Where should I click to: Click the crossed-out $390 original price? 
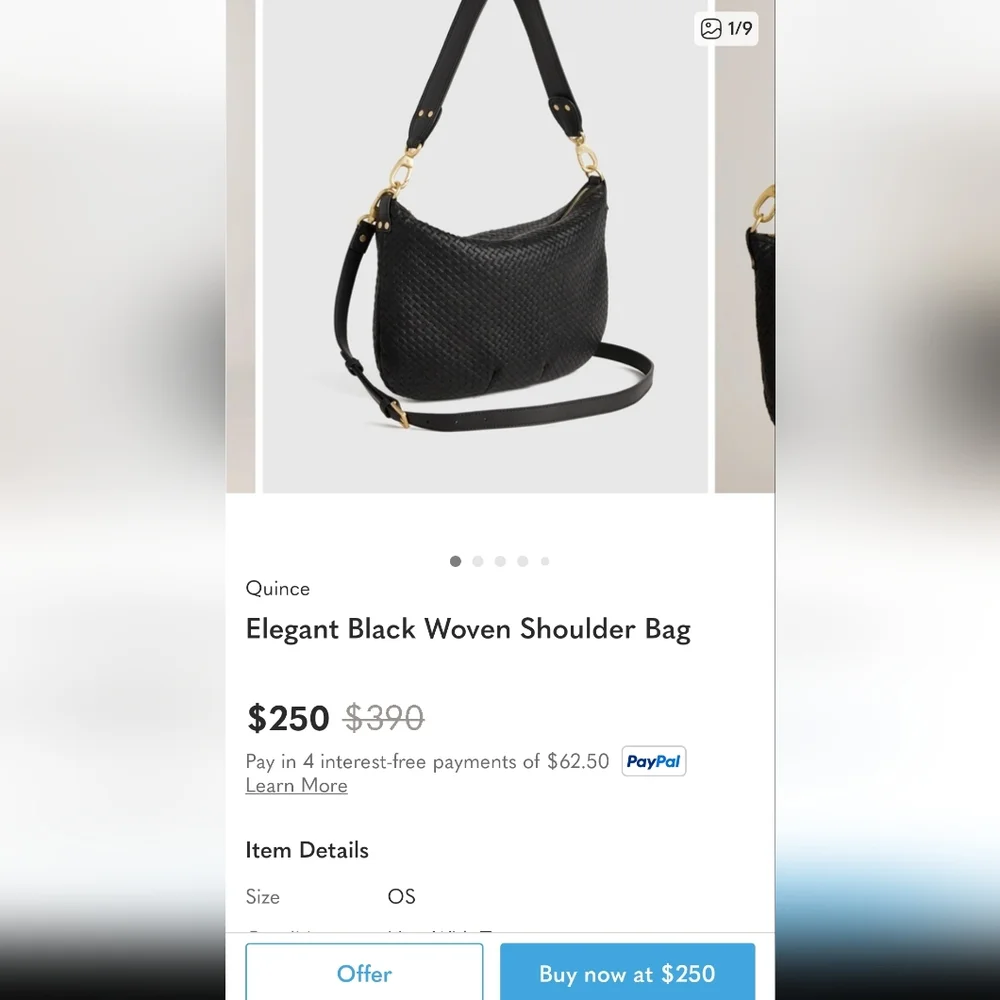pyautogui.click(x=384, y=718)
